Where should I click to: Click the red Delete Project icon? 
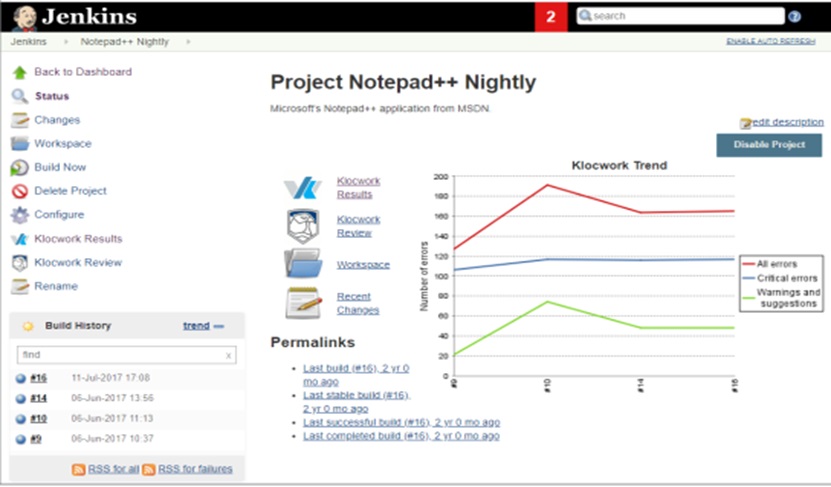coord(20,191)
